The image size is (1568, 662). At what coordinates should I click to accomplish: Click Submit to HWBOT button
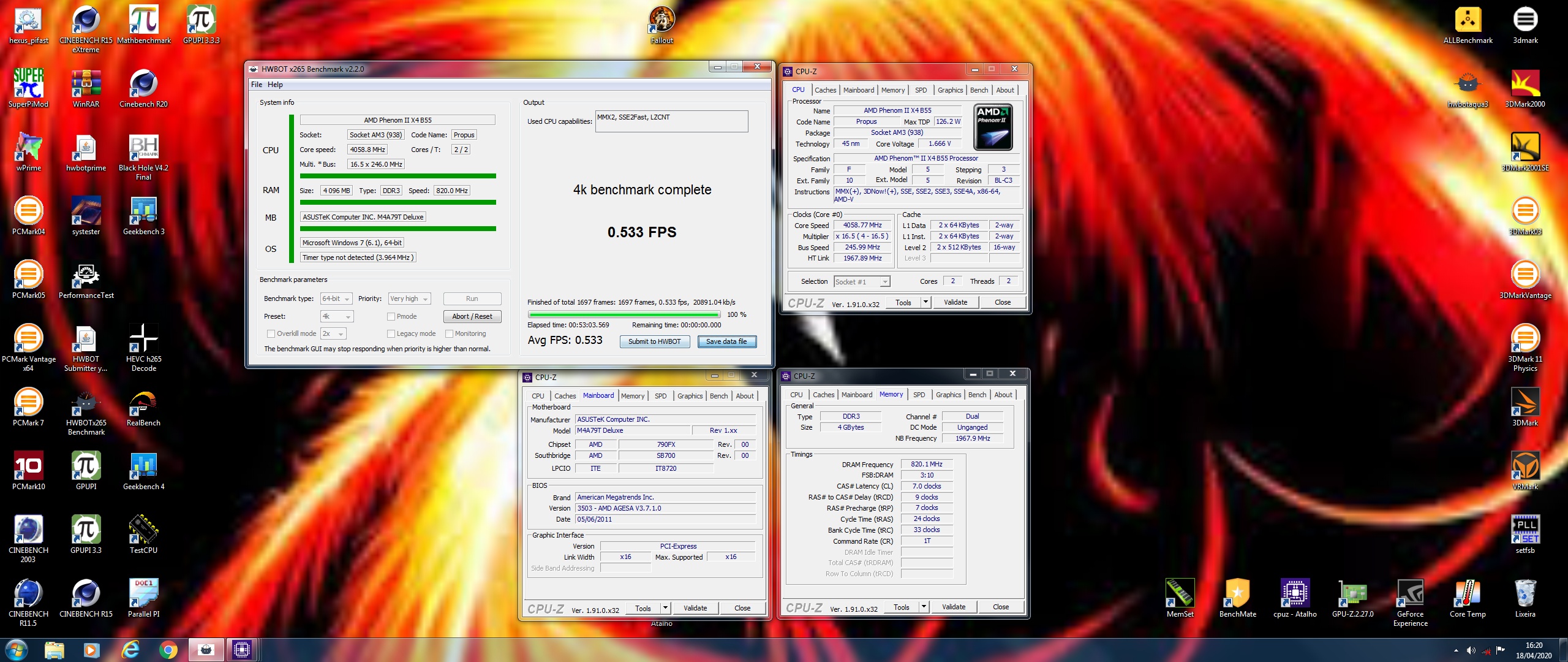(x=655, y=341)
